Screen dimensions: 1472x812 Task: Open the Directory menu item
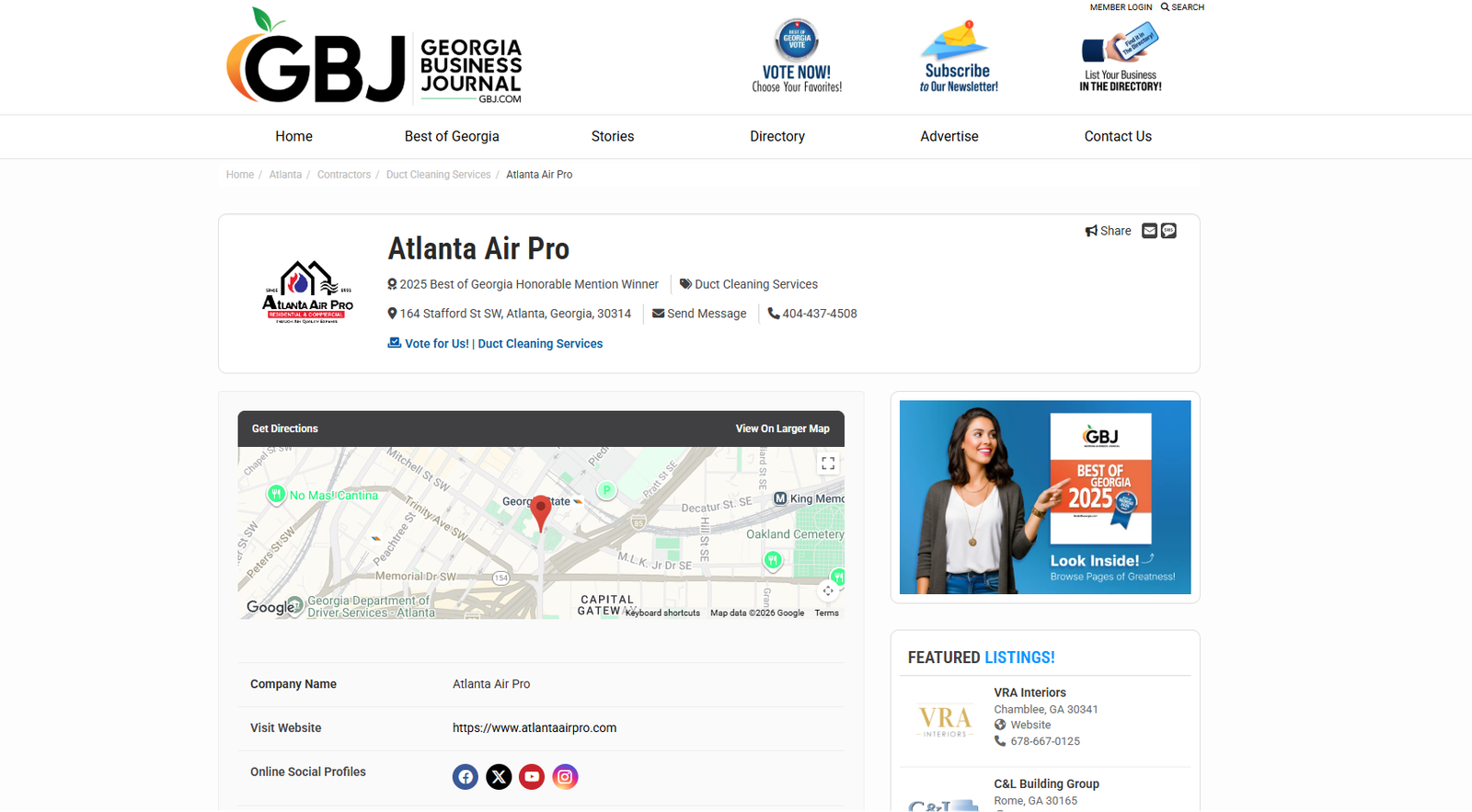777,136
